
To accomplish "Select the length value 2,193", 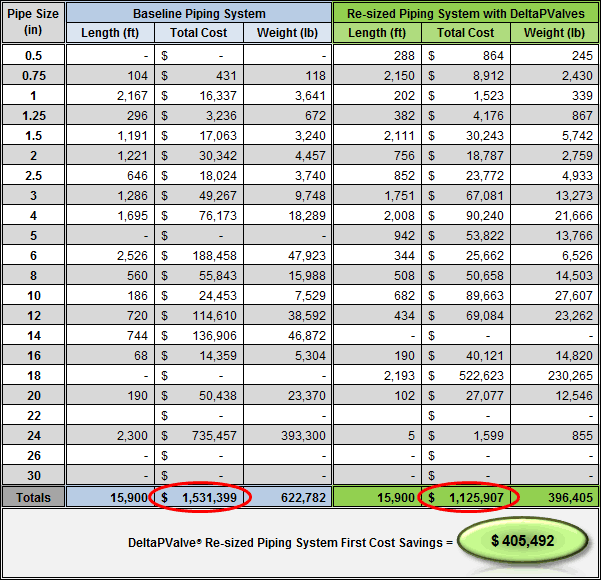I will pyautogui.click(x=399, y=375).
